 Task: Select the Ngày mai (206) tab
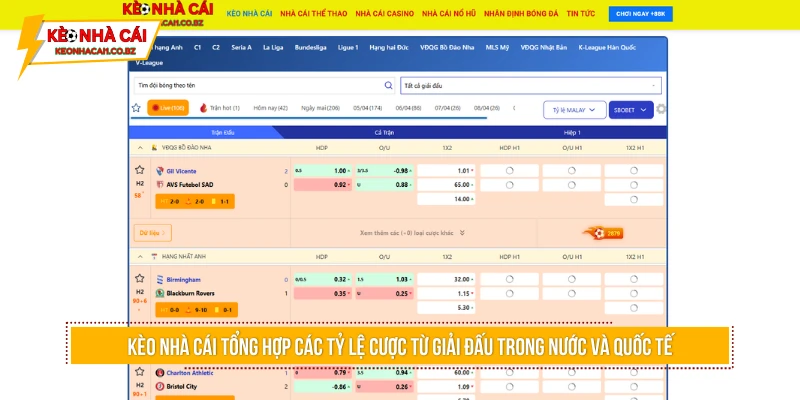tap(320, 108)
